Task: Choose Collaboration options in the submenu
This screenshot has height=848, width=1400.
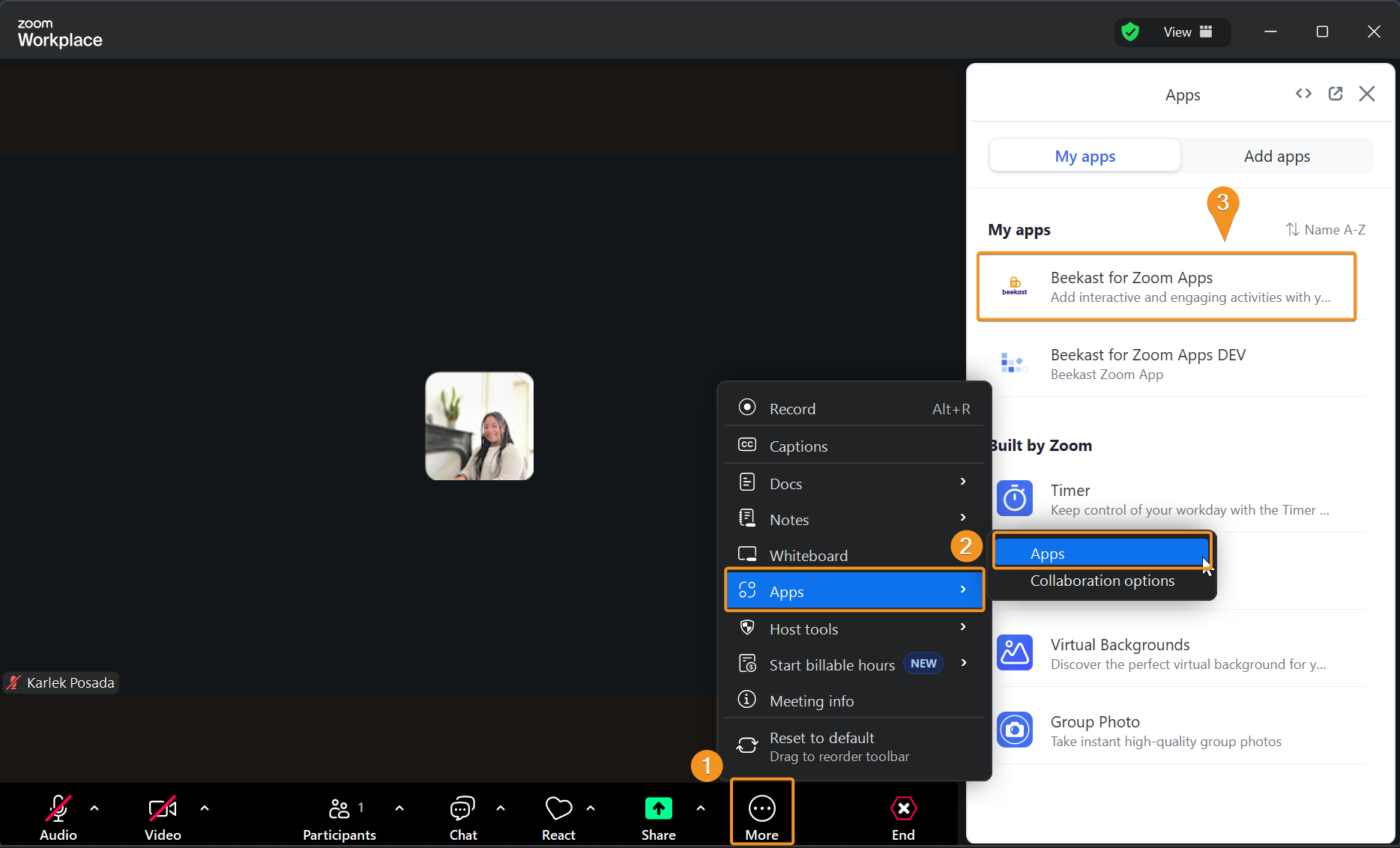Action: (x=1102, y=581)
